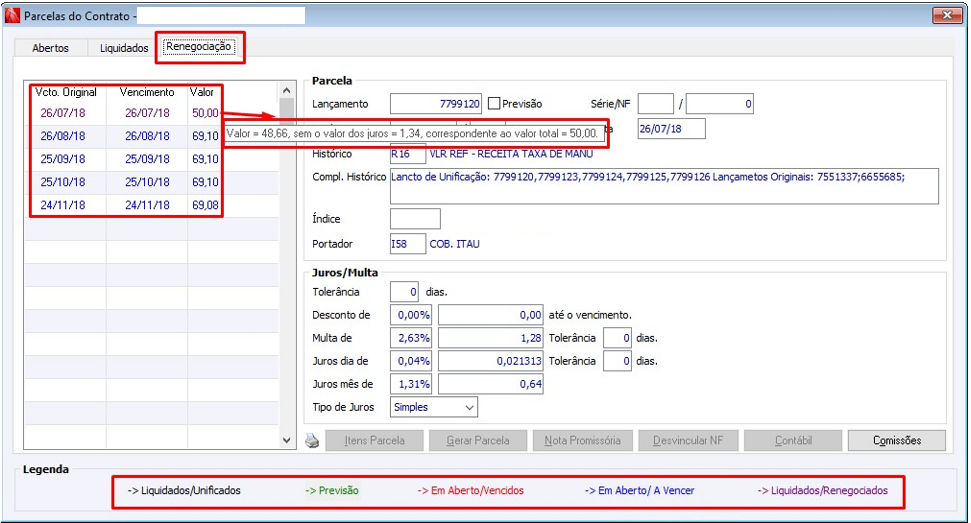The width and height of the screenshot is (971, 523).
Task: Toggle the Previsão checkbox
Action: (494, 103)
